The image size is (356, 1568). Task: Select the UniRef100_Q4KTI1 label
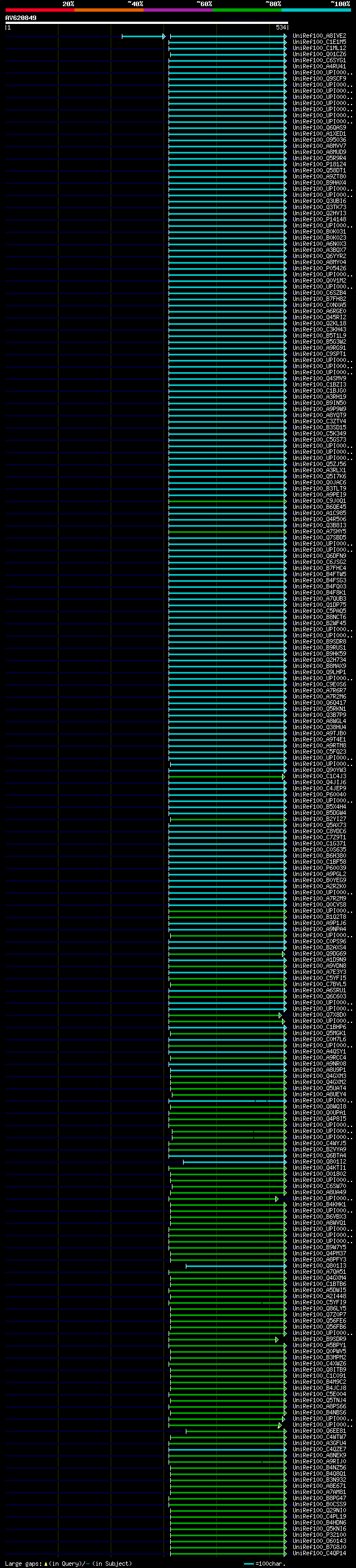click(x=319, y=1168)
